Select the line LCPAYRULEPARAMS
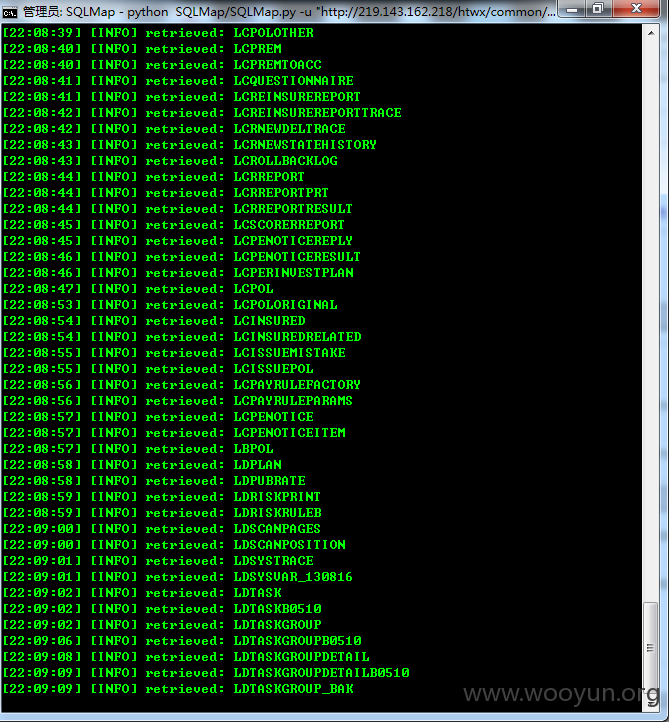 [x=178, y=401]
